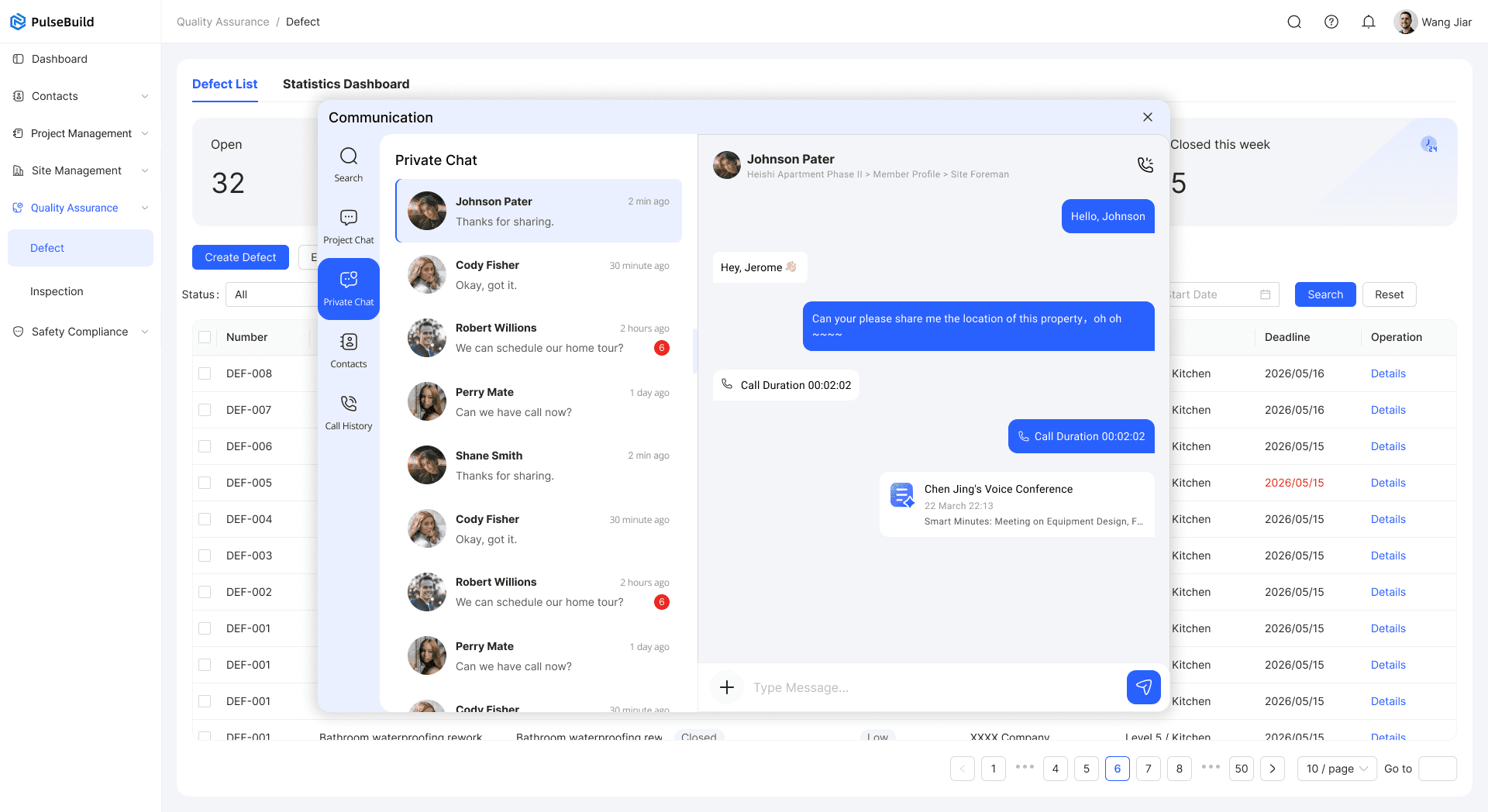Switch to Statistics Dashboard tab
The height and width of the screenshot is (812, 1488).
pos(346,84)
